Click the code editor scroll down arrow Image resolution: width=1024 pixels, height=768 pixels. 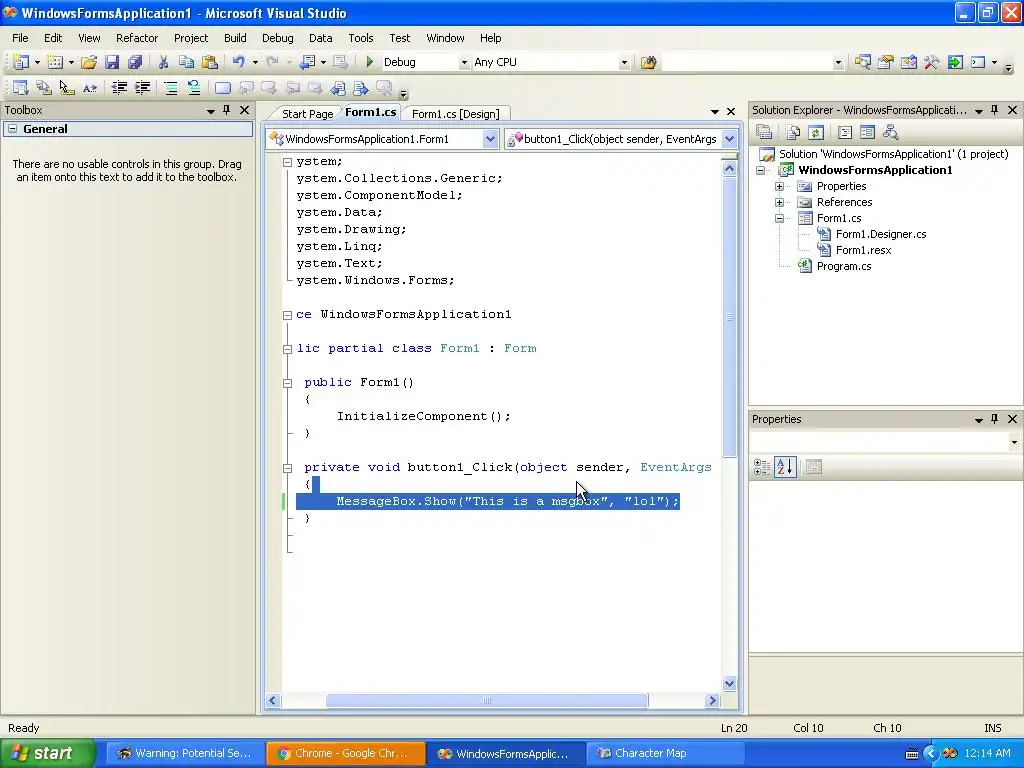(x=729, y=684)
